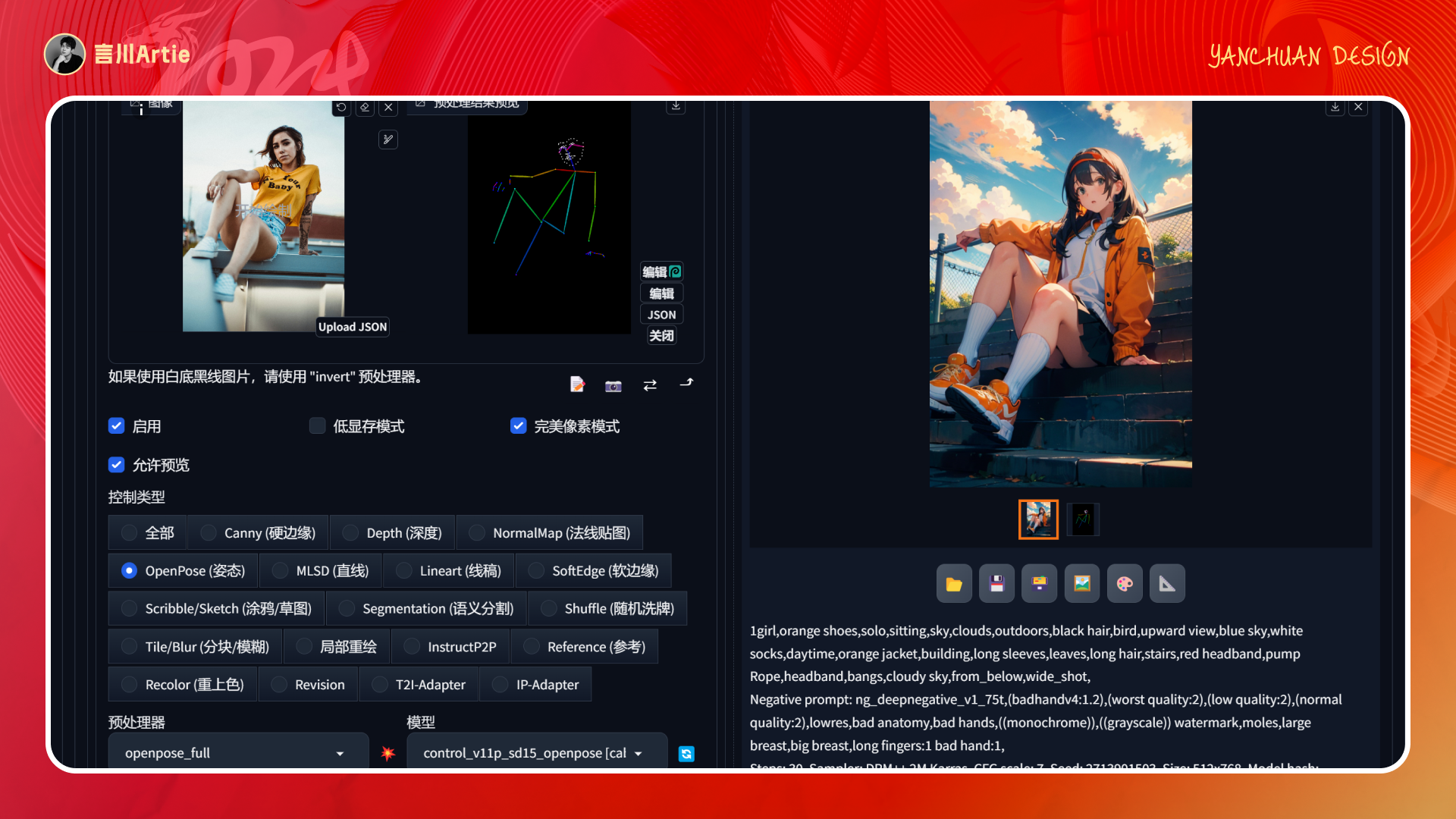
Task: Uncheck 允许预览
Action: coord(116,465)
